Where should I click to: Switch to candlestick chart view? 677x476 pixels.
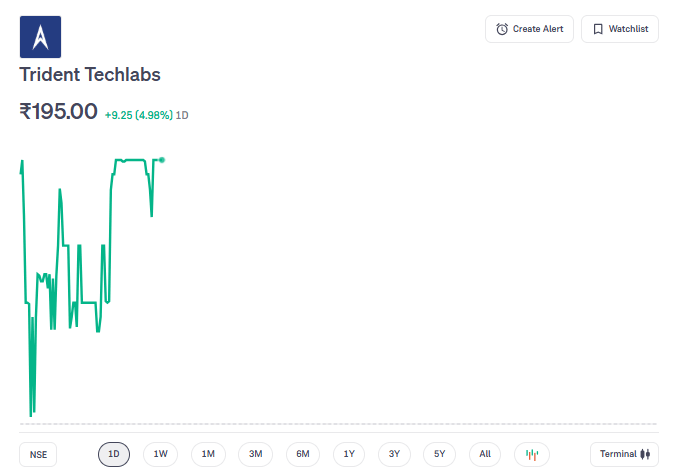532,454
